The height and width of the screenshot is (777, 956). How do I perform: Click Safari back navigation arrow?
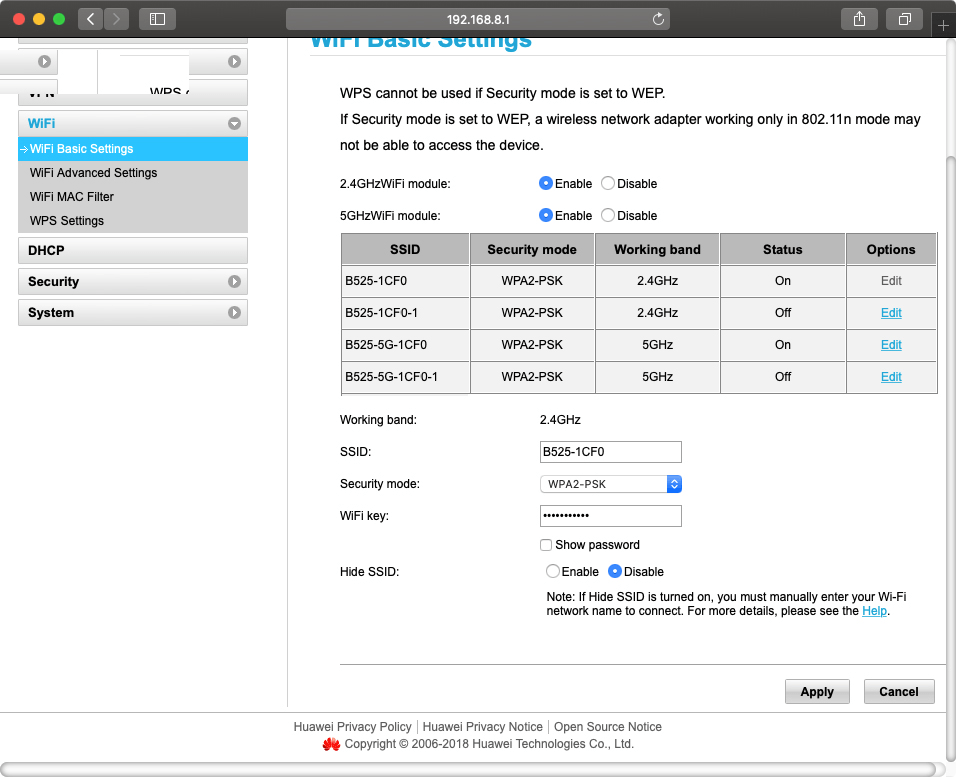(x=90, y=19)
